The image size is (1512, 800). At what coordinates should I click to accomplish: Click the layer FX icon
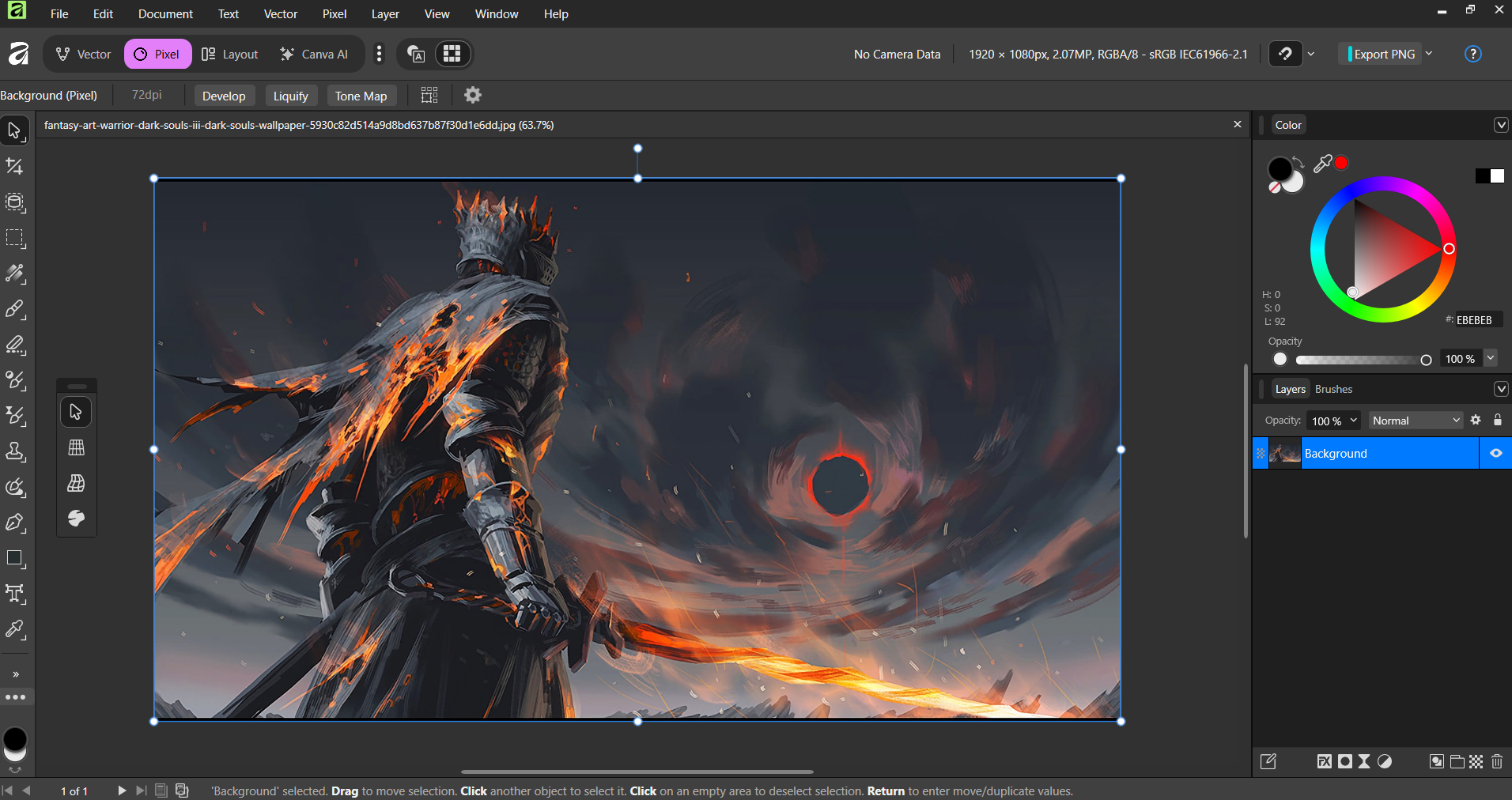coord(1325,761)
